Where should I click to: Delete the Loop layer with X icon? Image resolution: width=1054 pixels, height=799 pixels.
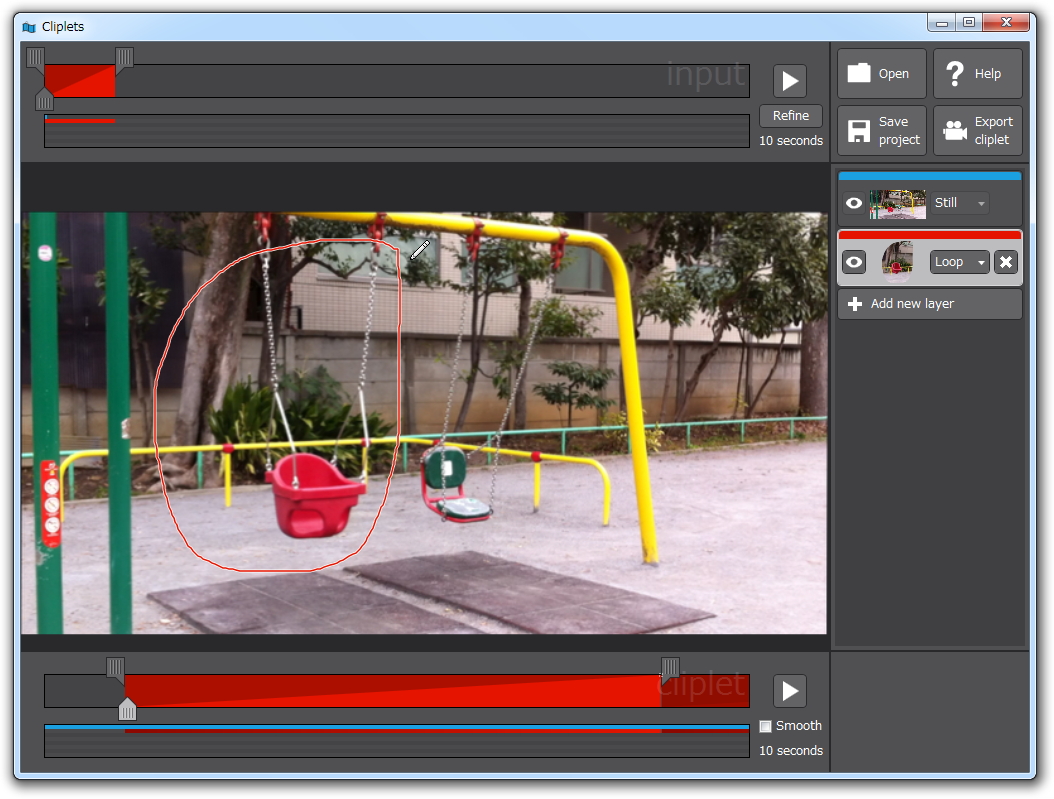(1005, 262)
